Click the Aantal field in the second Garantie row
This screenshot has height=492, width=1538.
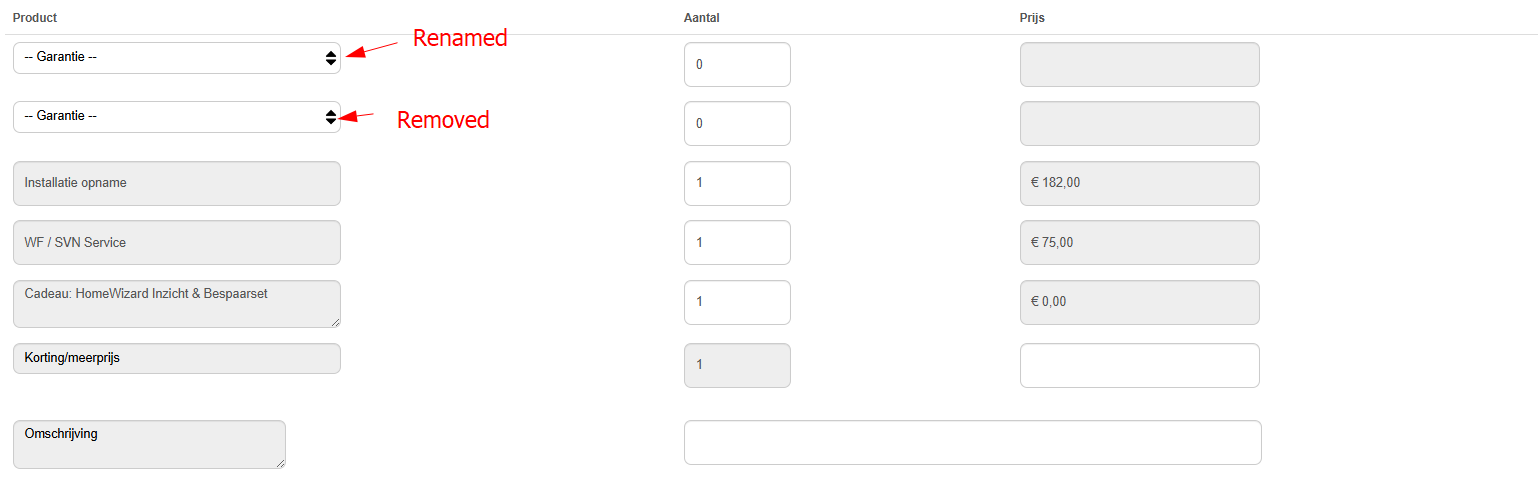[x=737, y=124]
